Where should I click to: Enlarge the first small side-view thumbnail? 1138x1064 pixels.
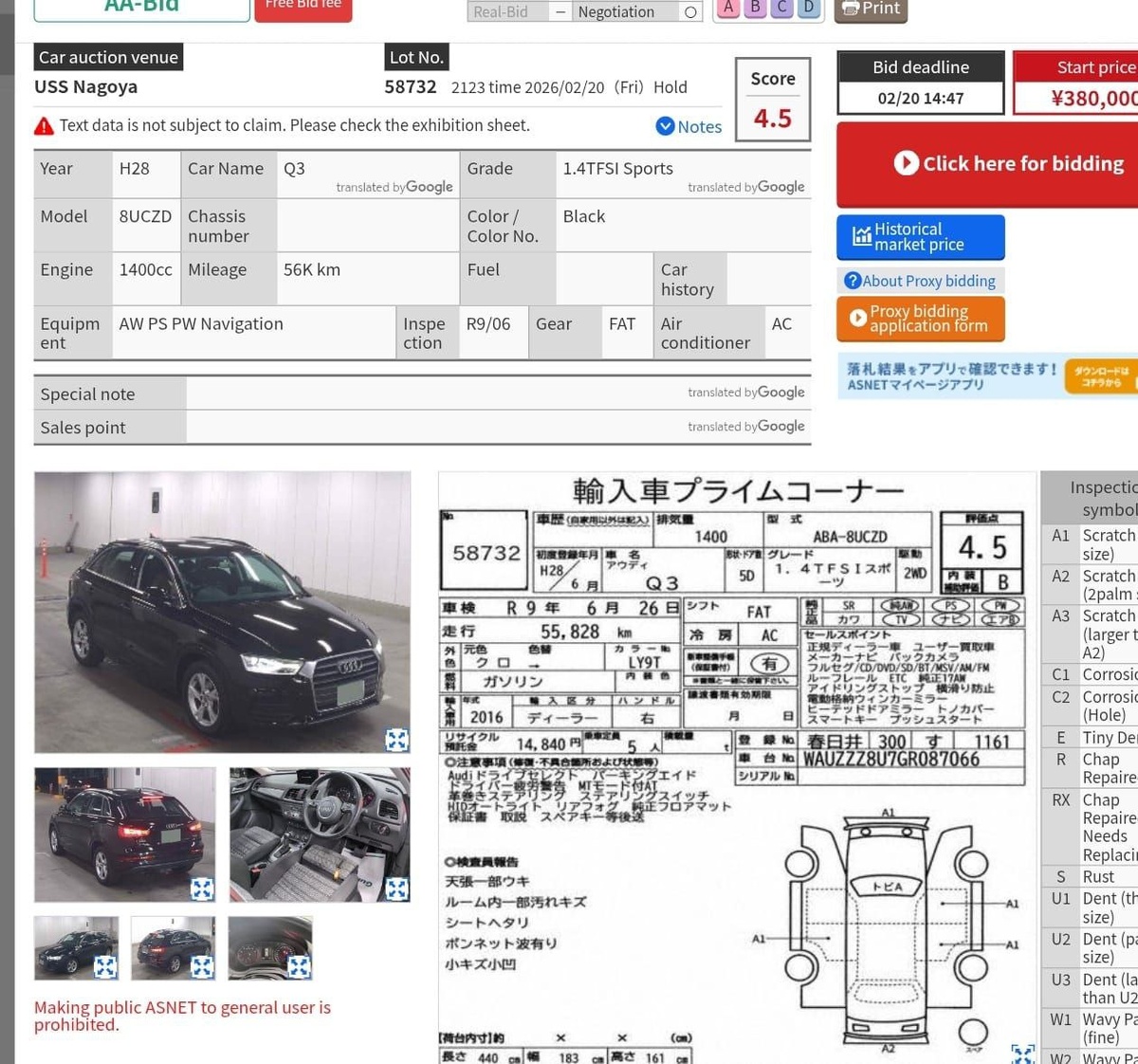pos(105,967)
